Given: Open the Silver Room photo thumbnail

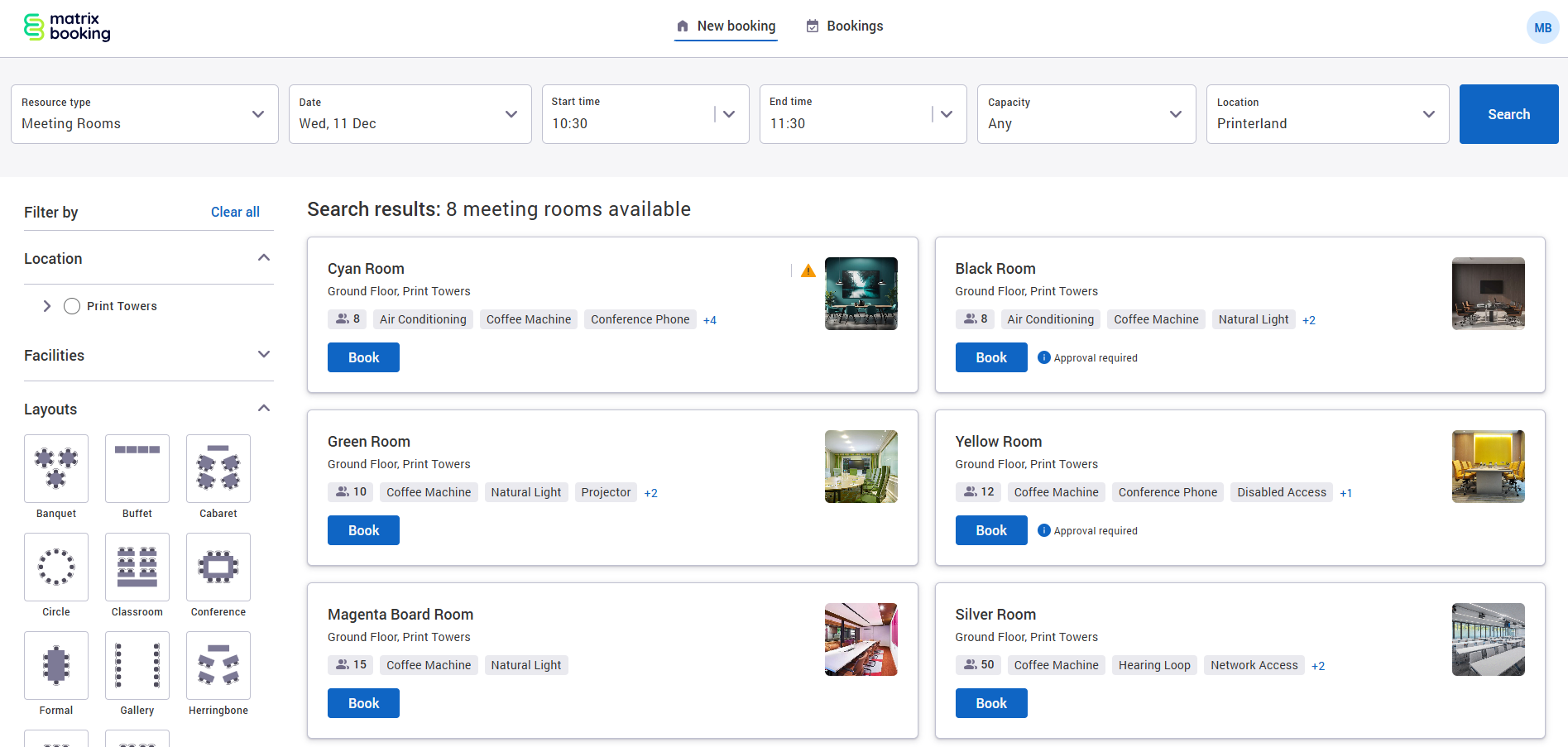Looking at the screenshot, I should point(1489,639).
